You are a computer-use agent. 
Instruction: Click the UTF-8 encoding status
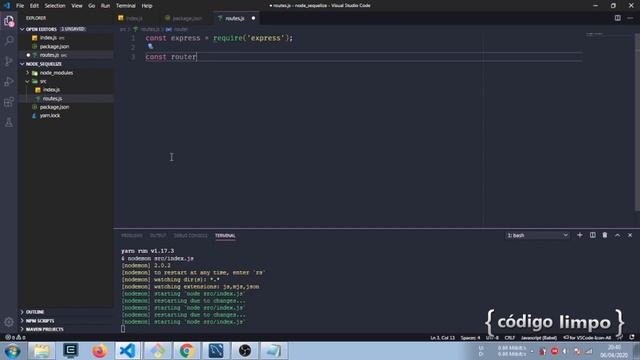click(492, 338)
